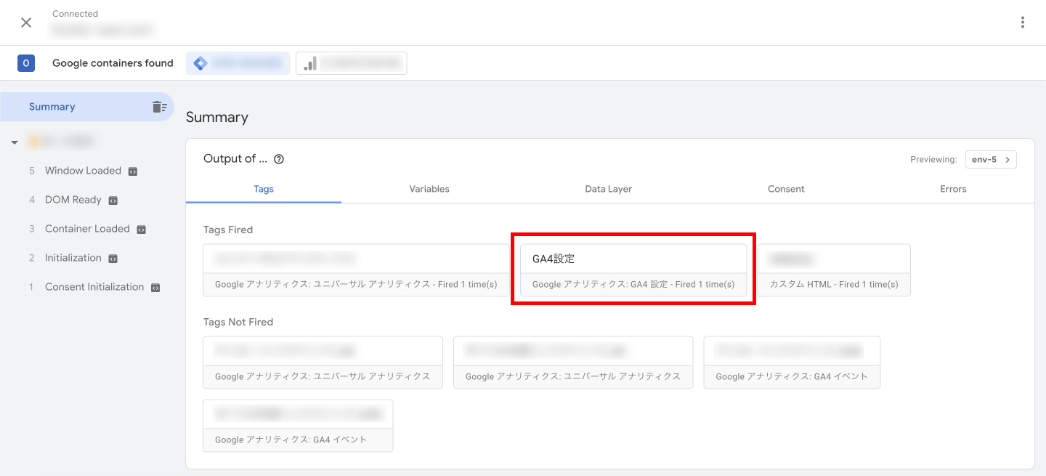This screenshot has width=1046, height=476.
Task: Open the GA4設定 fired tag card
Action: [x=633, y=270]
